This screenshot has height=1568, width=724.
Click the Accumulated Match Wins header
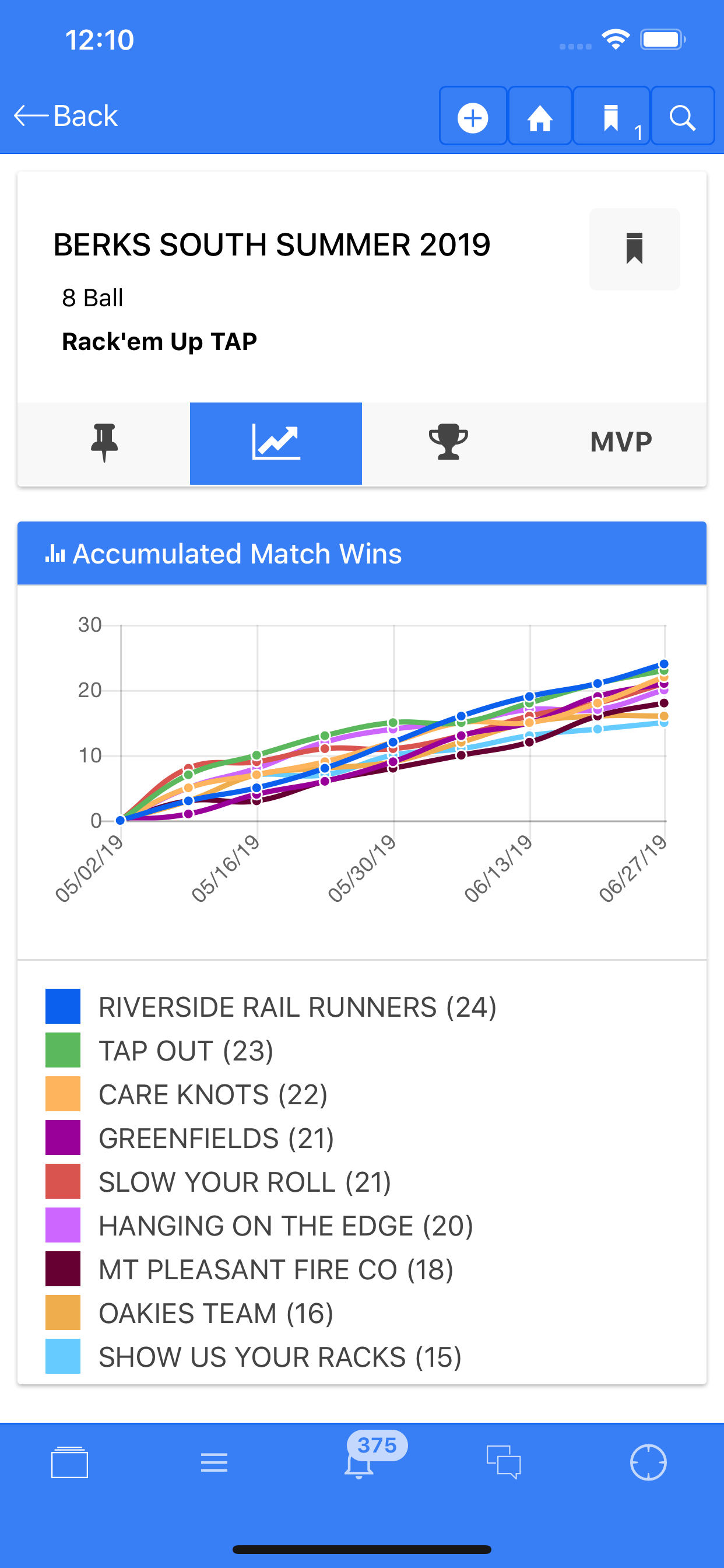(x=362, y=554)
